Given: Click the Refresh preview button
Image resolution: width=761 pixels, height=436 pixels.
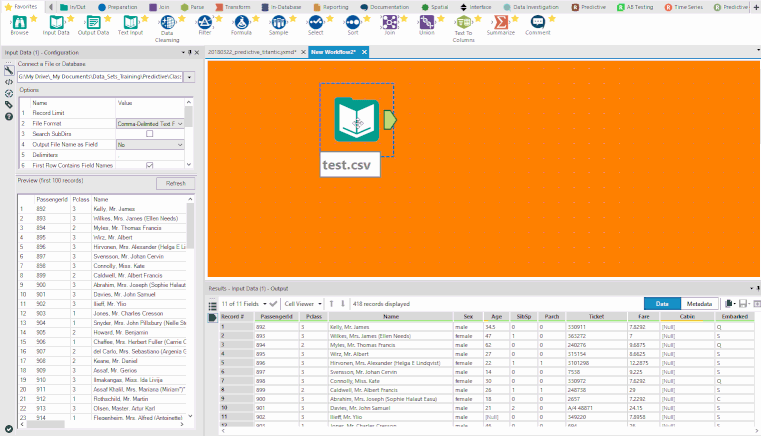Looking at the screenshot, I should tap(174, 183).
